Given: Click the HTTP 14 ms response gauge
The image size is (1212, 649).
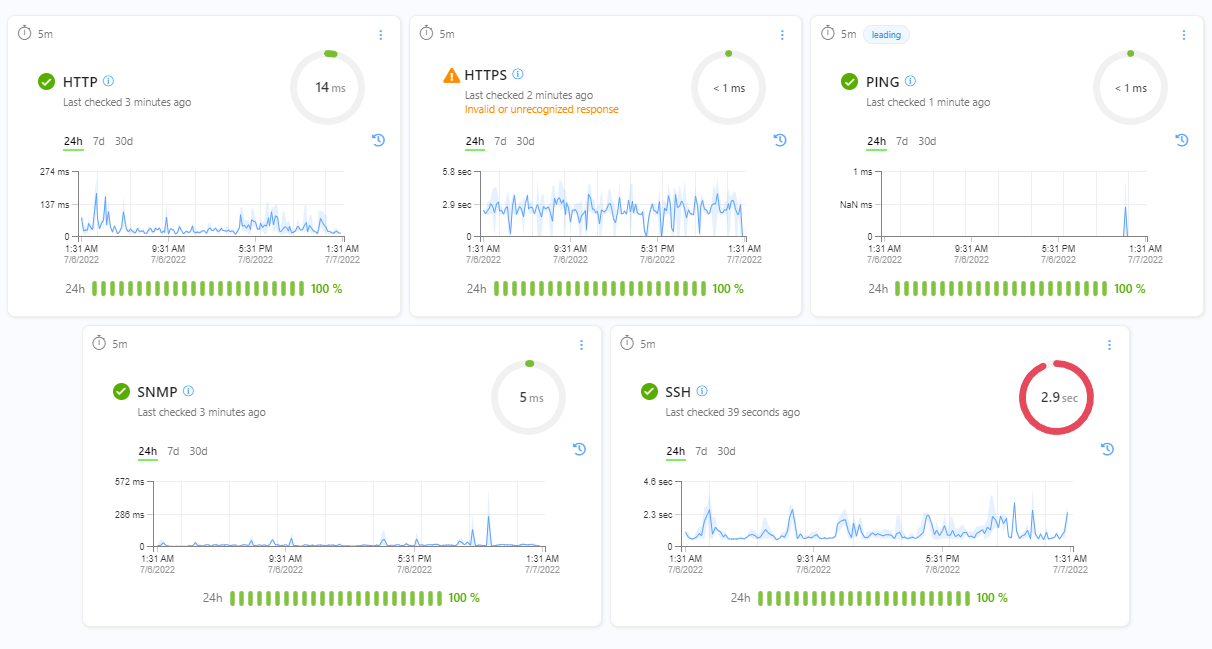Looking at the screenshot, I should point(328,88).
